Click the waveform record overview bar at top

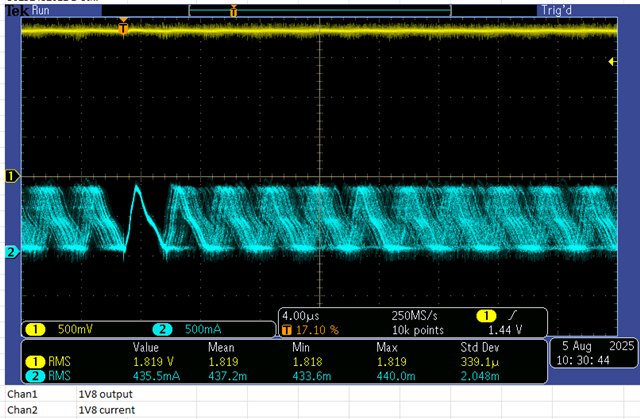320,11
